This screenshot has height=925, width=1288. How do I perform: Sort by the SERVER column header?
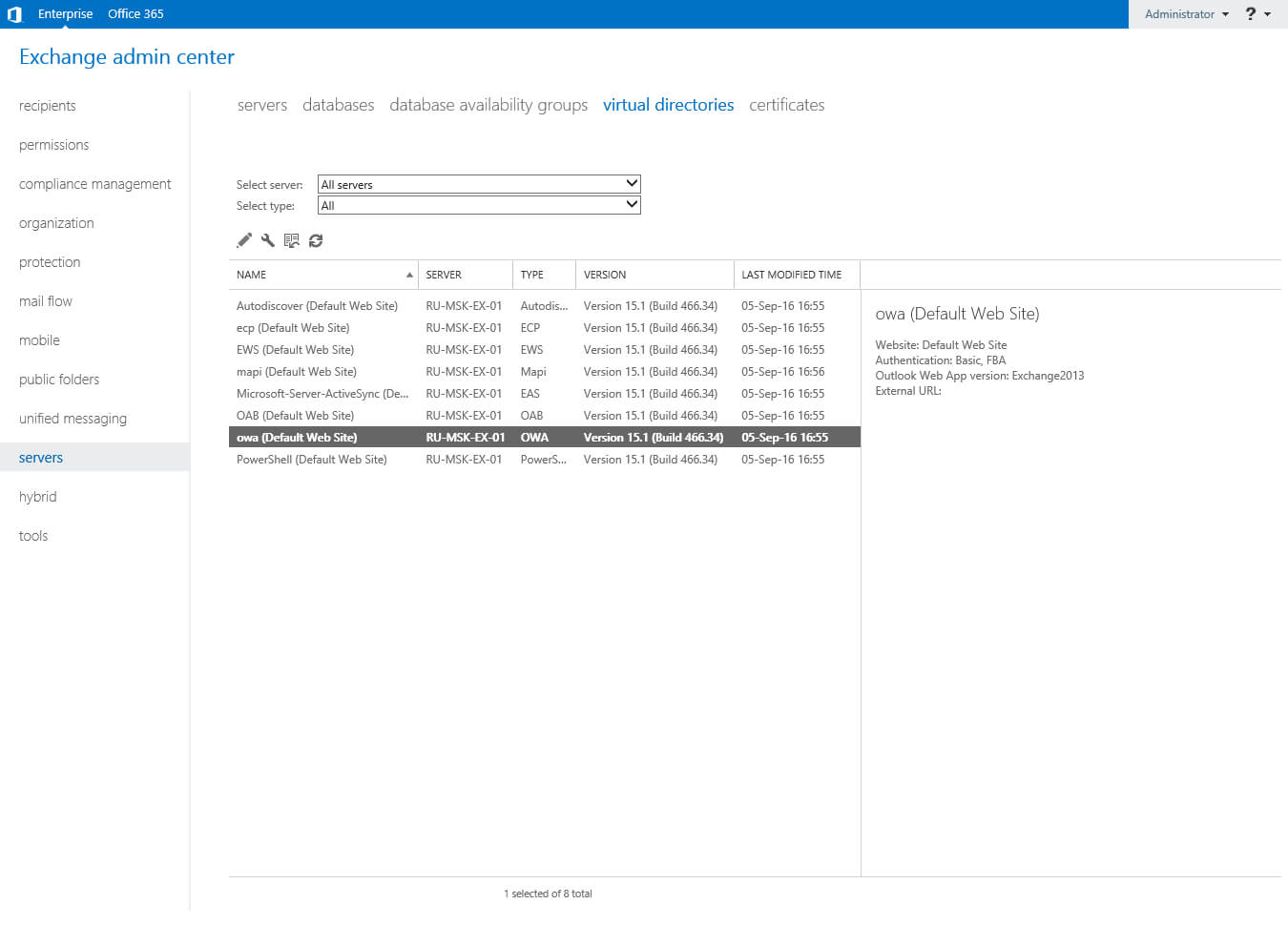click(466, 275)
